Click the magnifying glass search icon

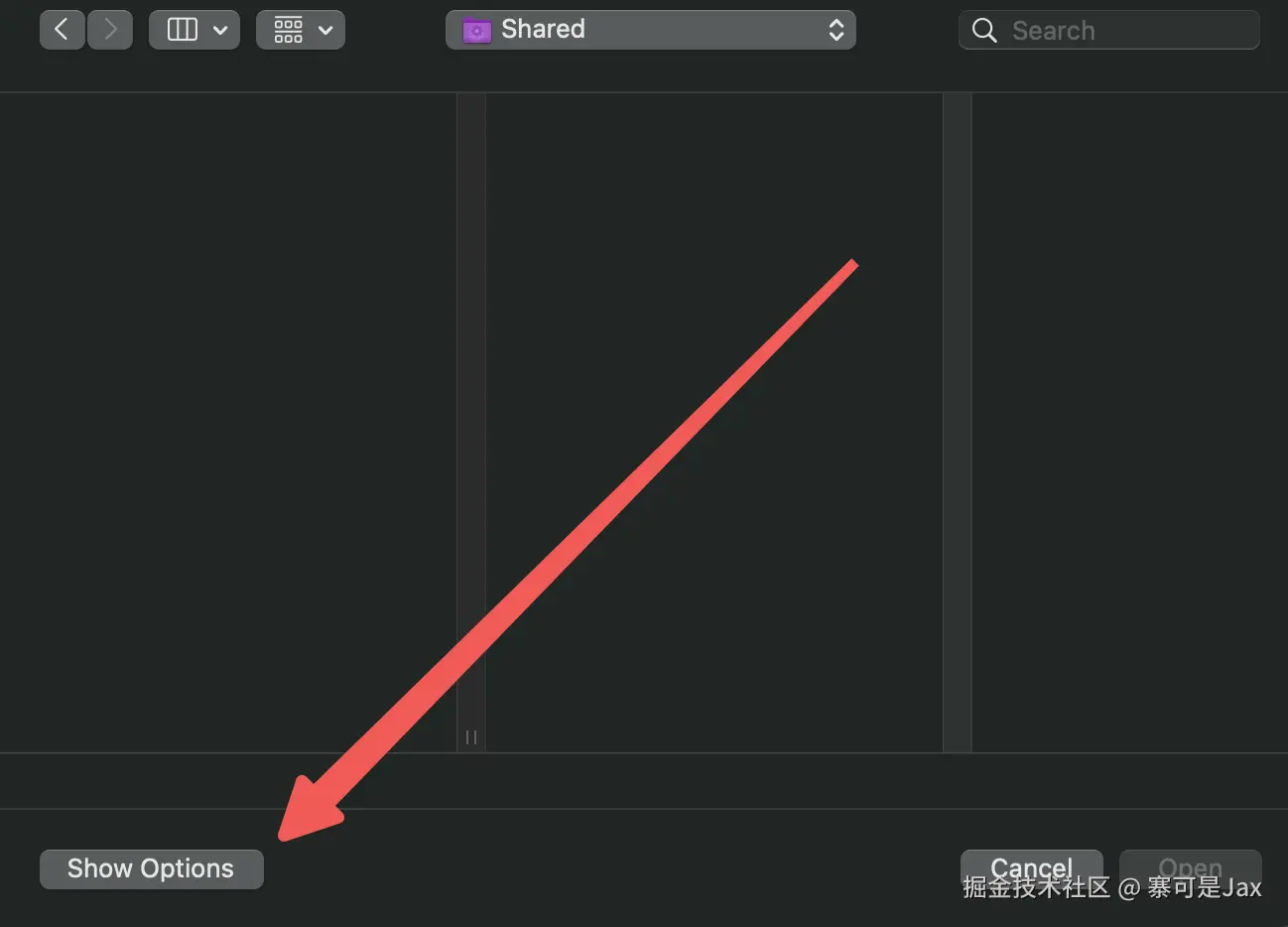(984, 31)
